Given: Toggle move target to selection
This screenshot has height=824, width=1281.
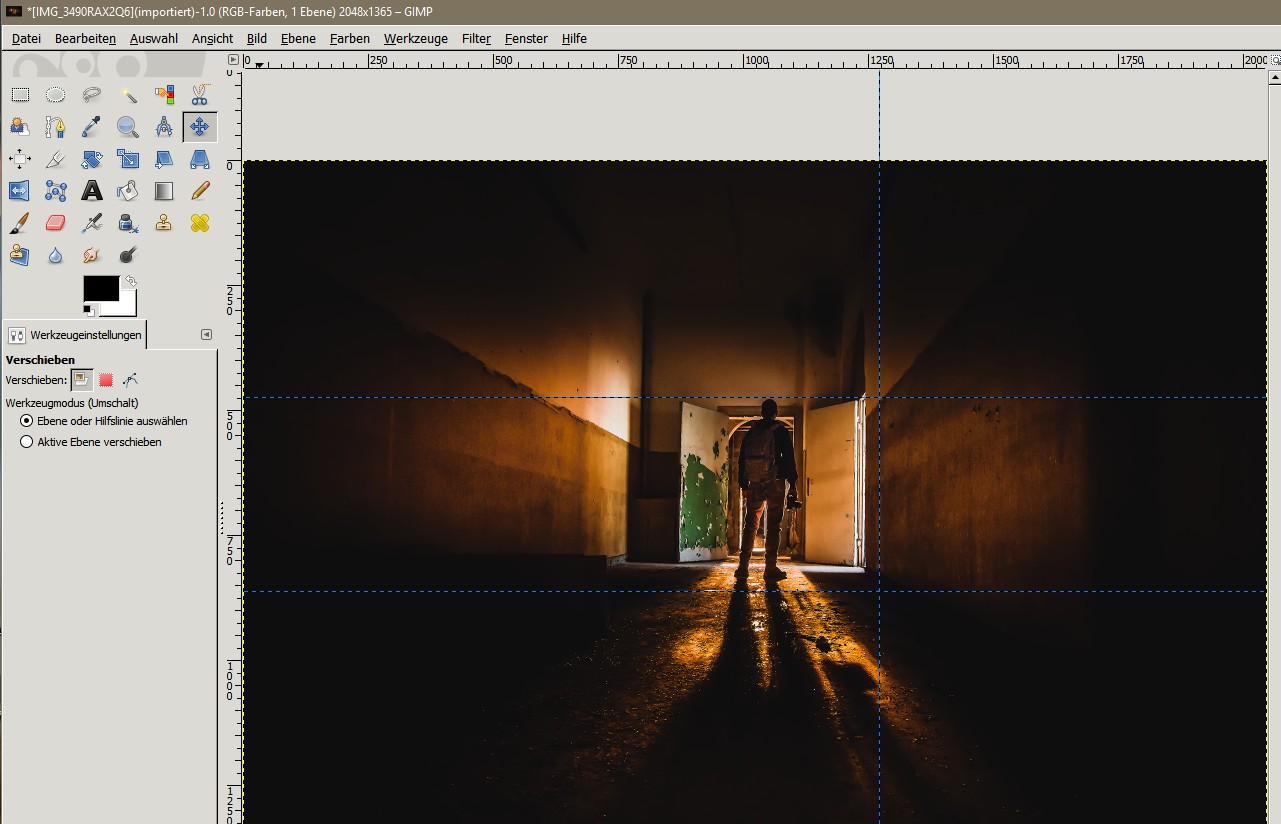Looking at the screenshot, I should [x=106, y=380].
